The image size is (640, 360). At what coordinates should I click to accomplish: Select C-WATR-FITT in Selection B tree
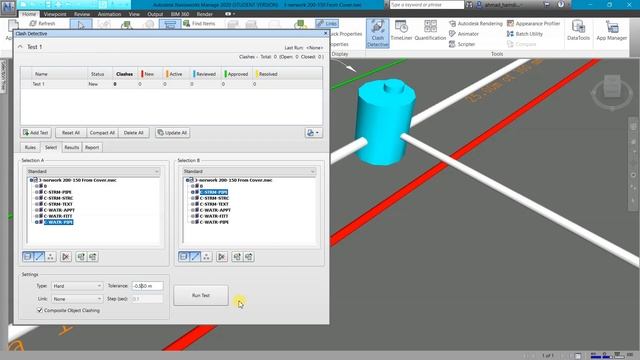214,216
